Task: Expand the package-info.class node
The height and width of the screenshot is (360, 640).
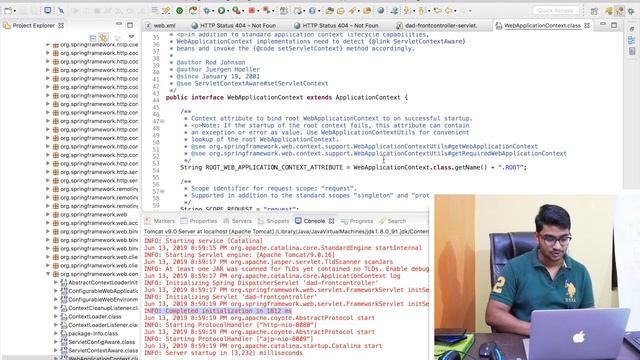Action: [56, 333]
